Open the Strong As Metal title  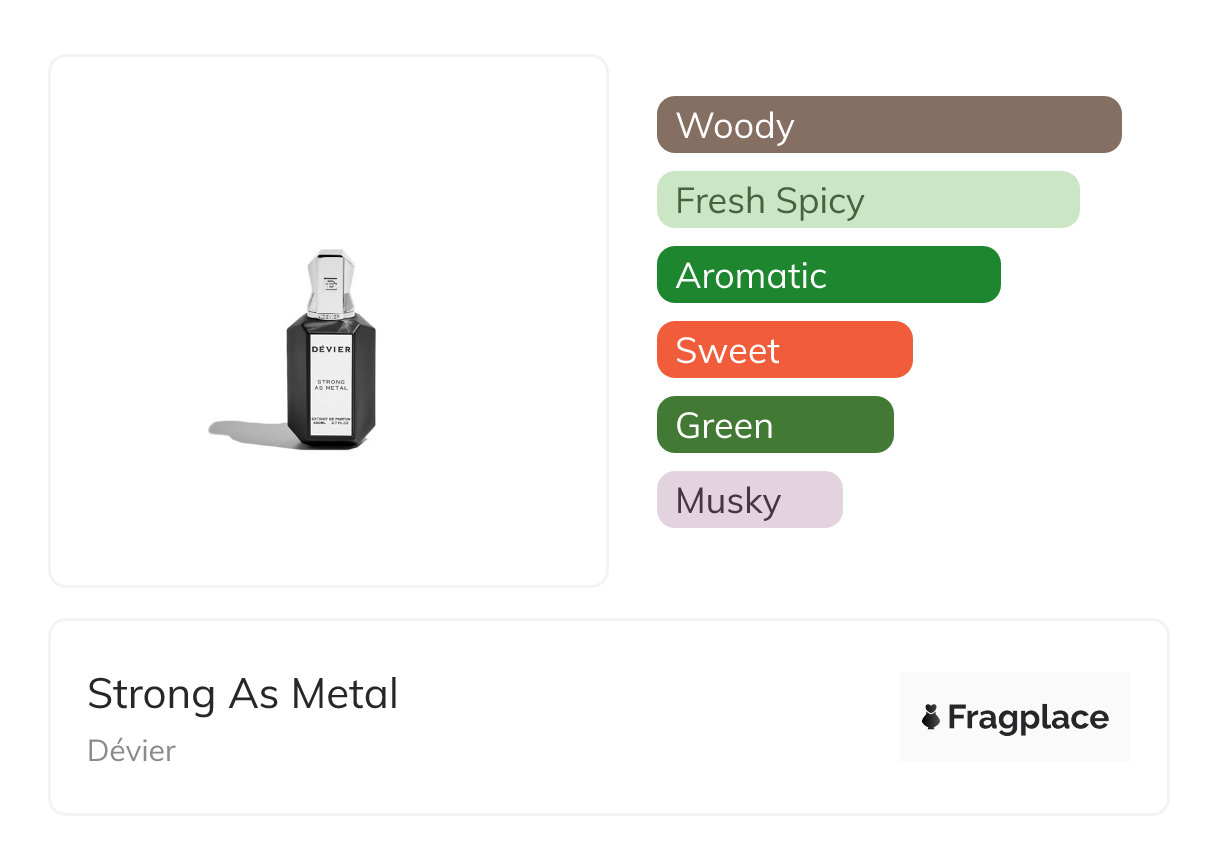coord(243,694)
